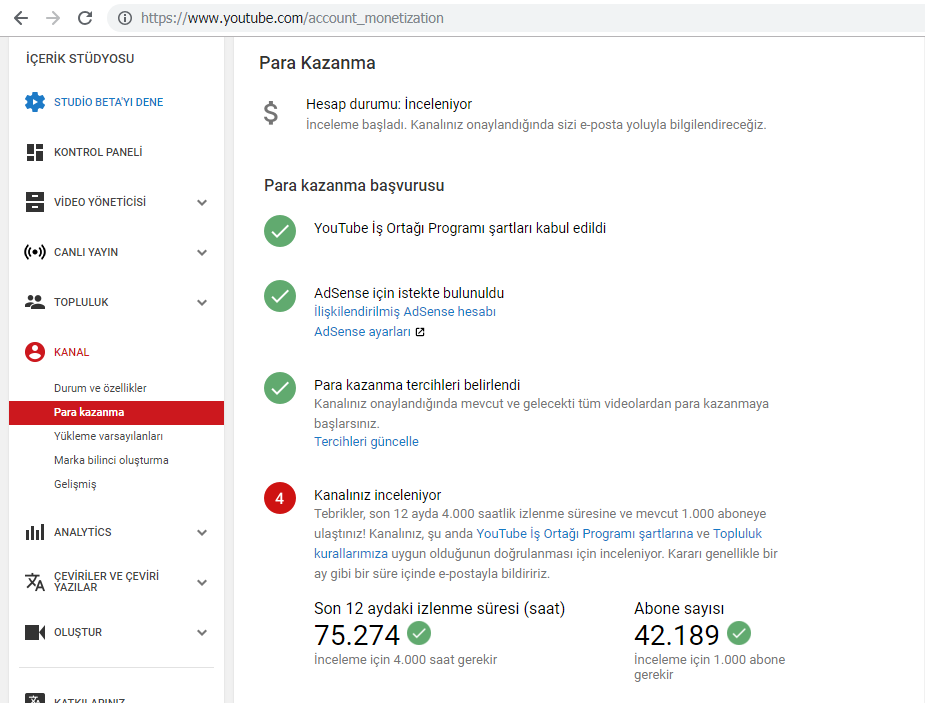Open OLUŞTUR menu item
Image resolution: width=925 pixels, height=703 pixels.
(x=78, y=632)
